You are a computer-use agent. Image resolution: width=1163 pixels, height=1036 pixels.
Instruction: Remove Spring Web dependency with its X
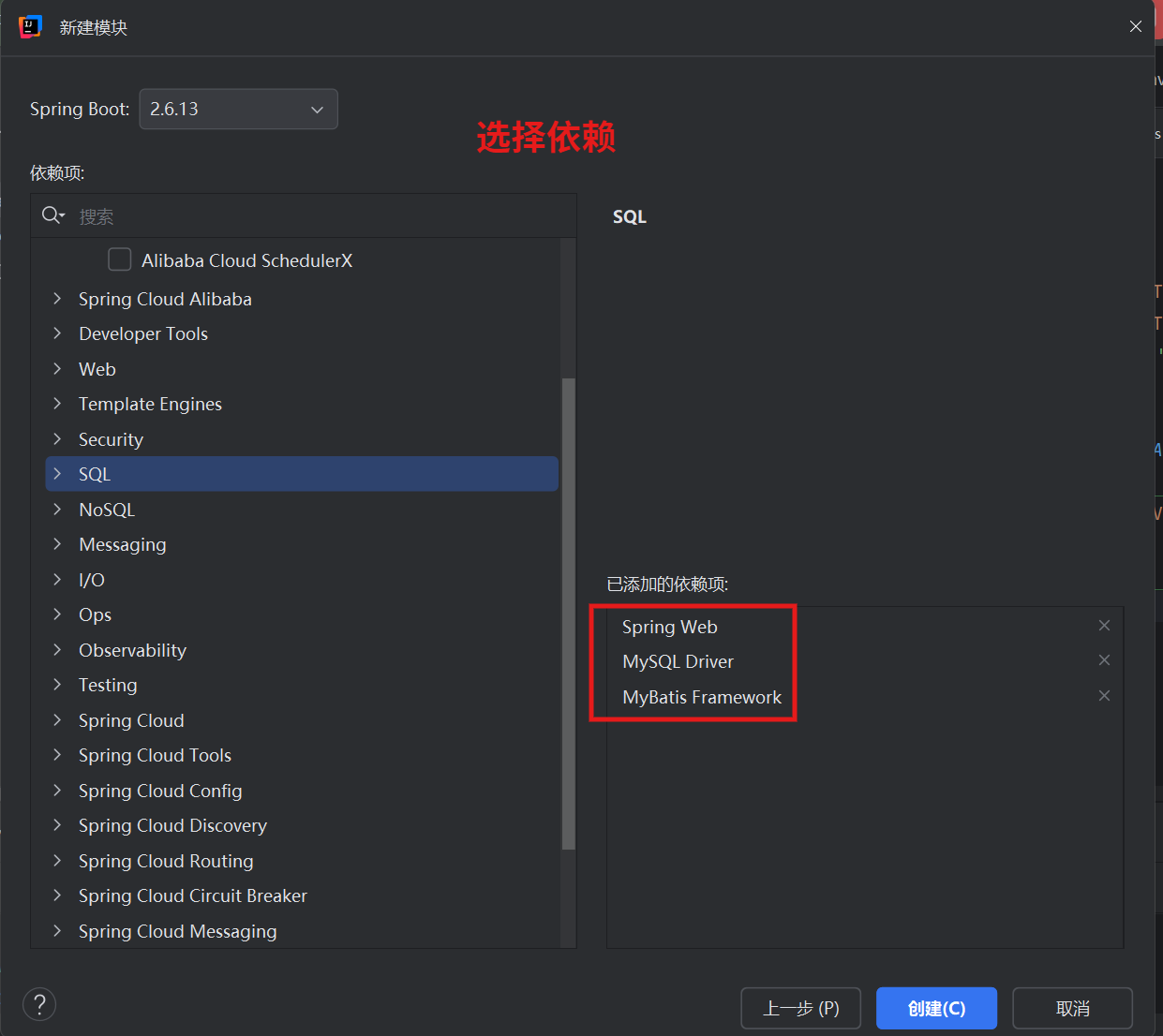(1104, 626)
